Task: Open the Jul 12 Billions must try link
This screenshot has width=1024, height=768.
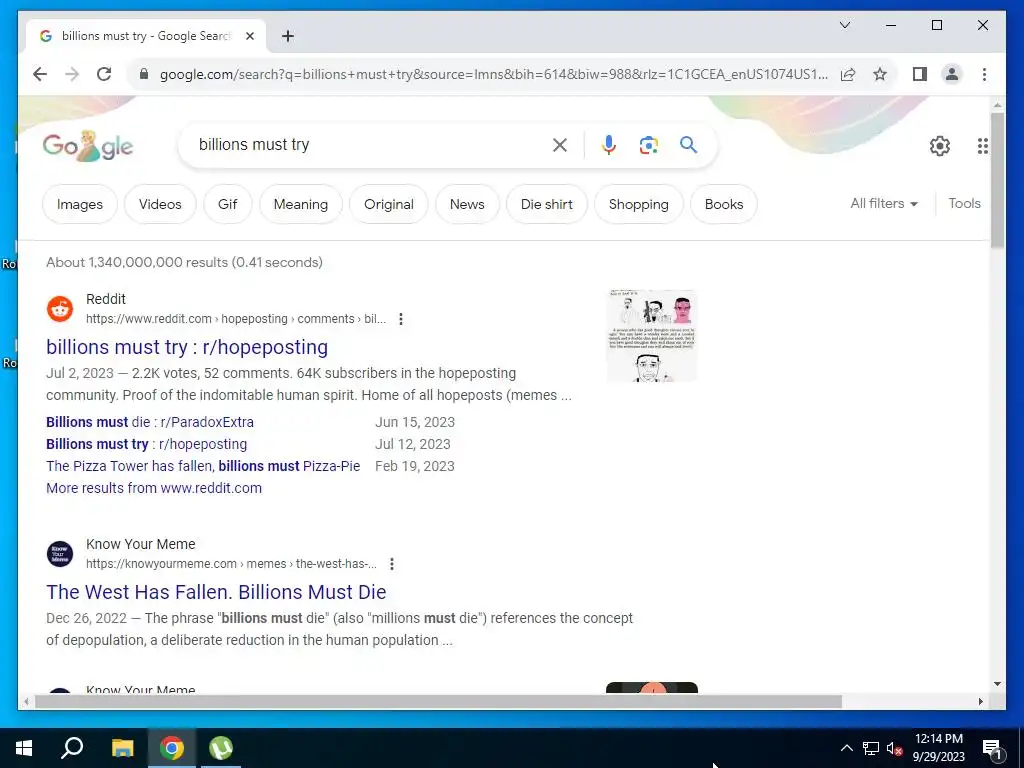Action: click(x=146, y=444)
